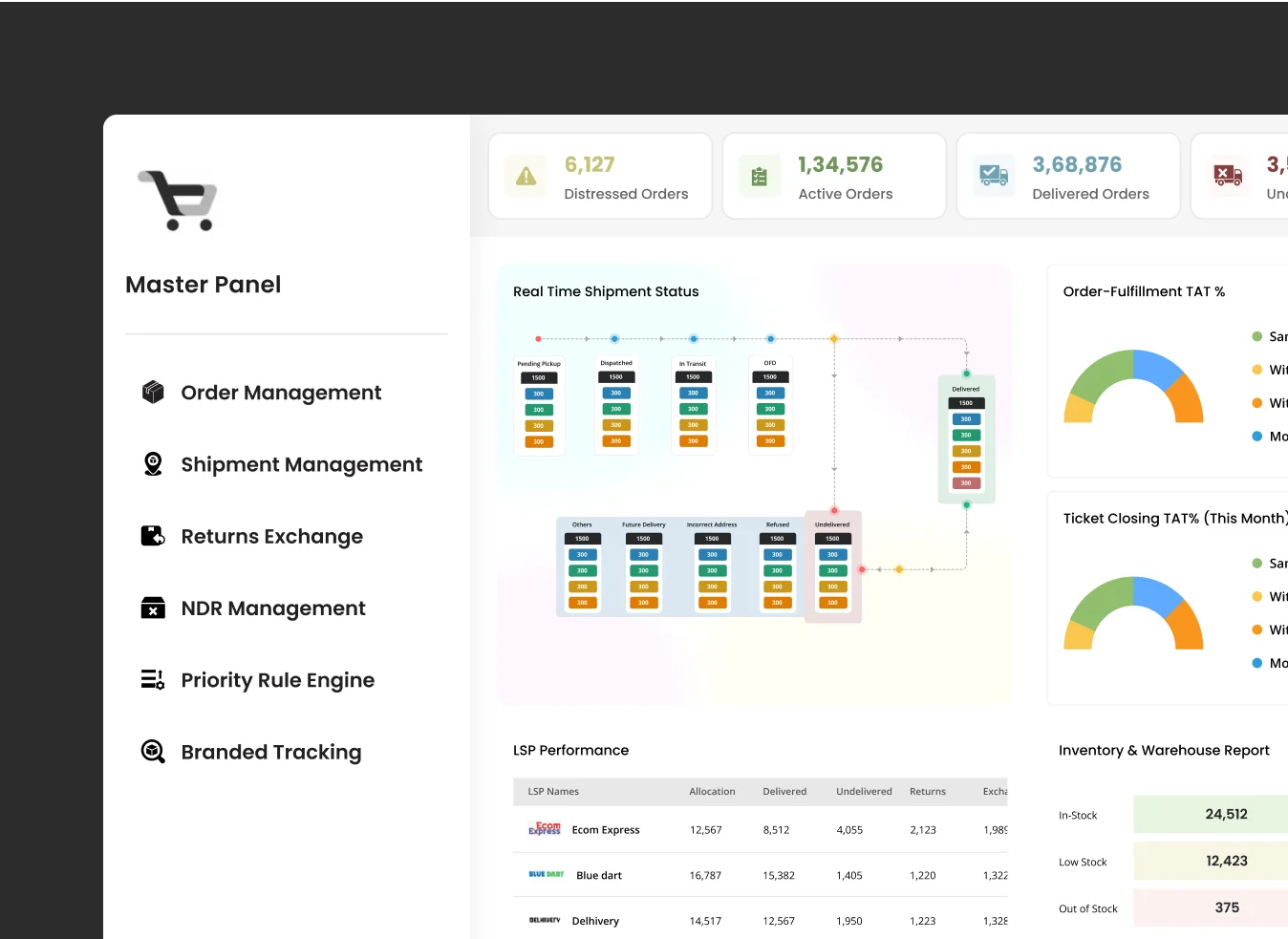Open the Priority Rule Engine page
The width and height of the screenshot is (1288, 939).
[x=278, y=680]
